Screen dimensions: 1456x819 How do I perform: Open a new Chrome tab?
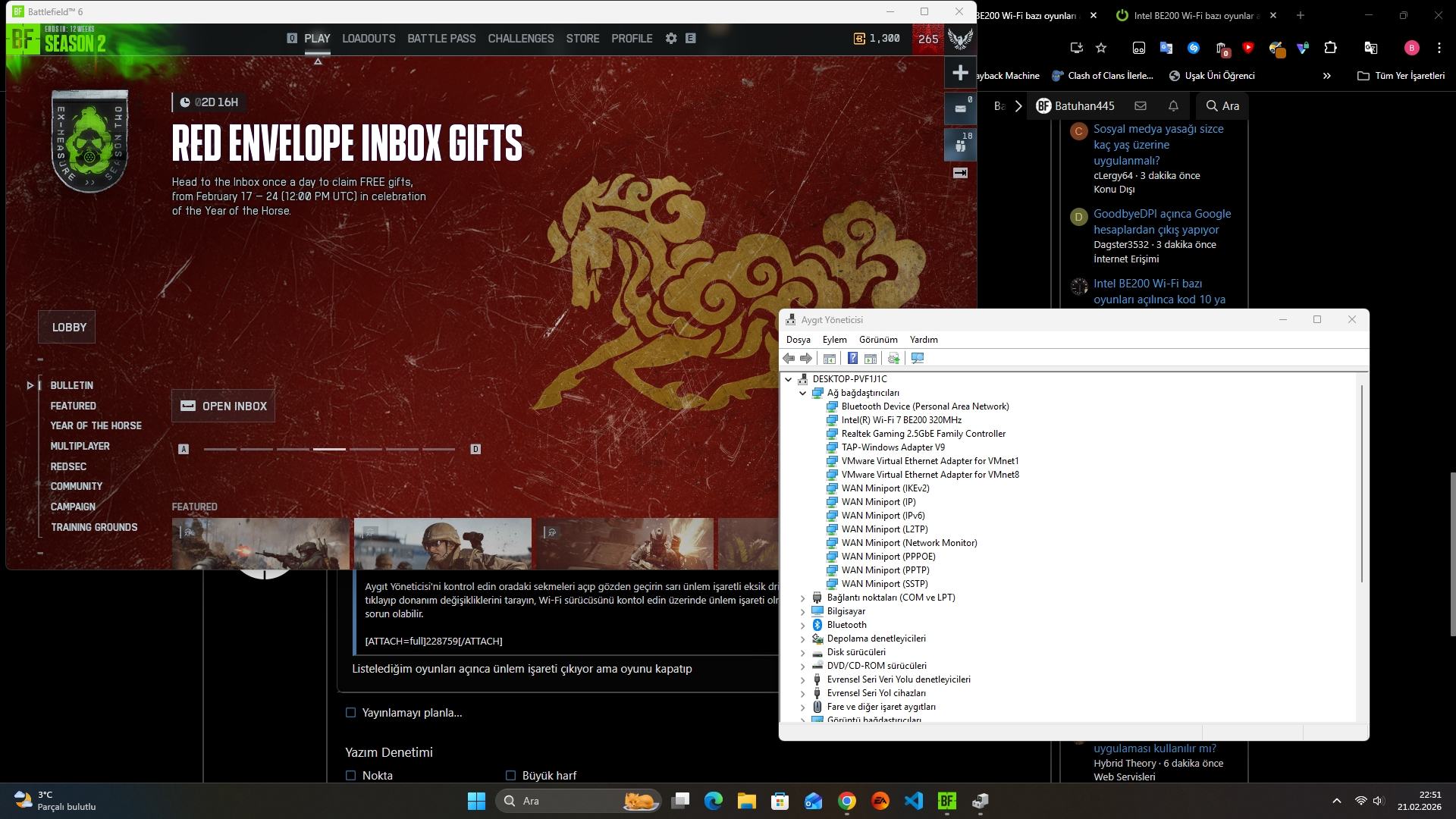1301,15
